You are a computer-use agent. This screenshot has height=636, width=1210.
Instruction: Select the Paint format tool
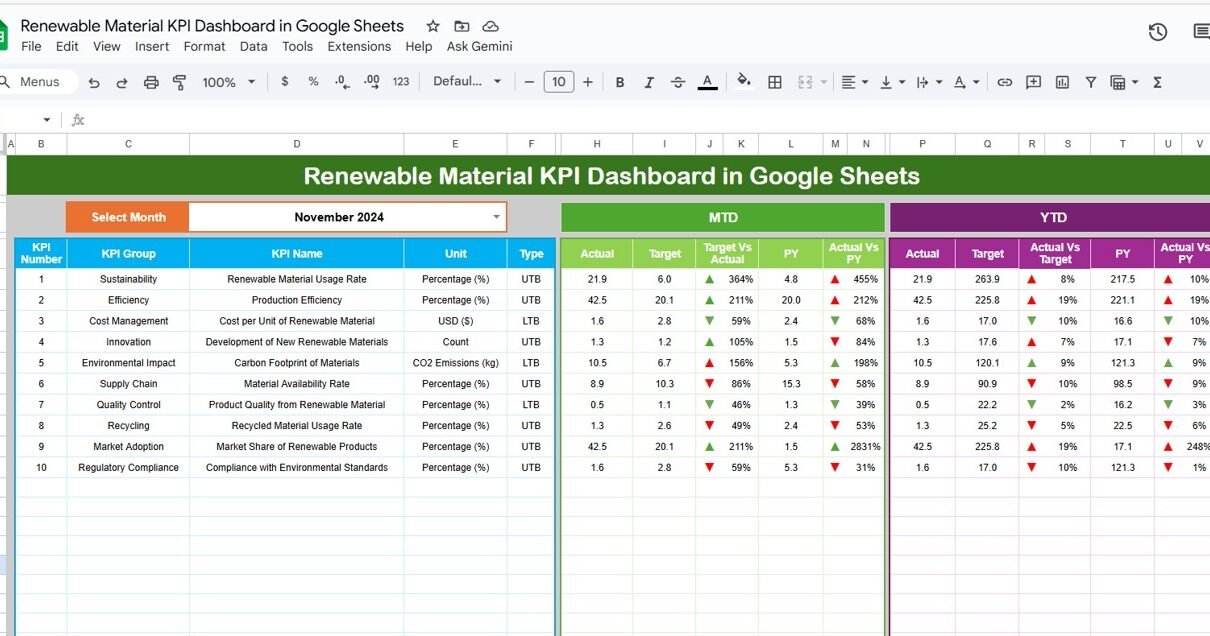point(180,82)
